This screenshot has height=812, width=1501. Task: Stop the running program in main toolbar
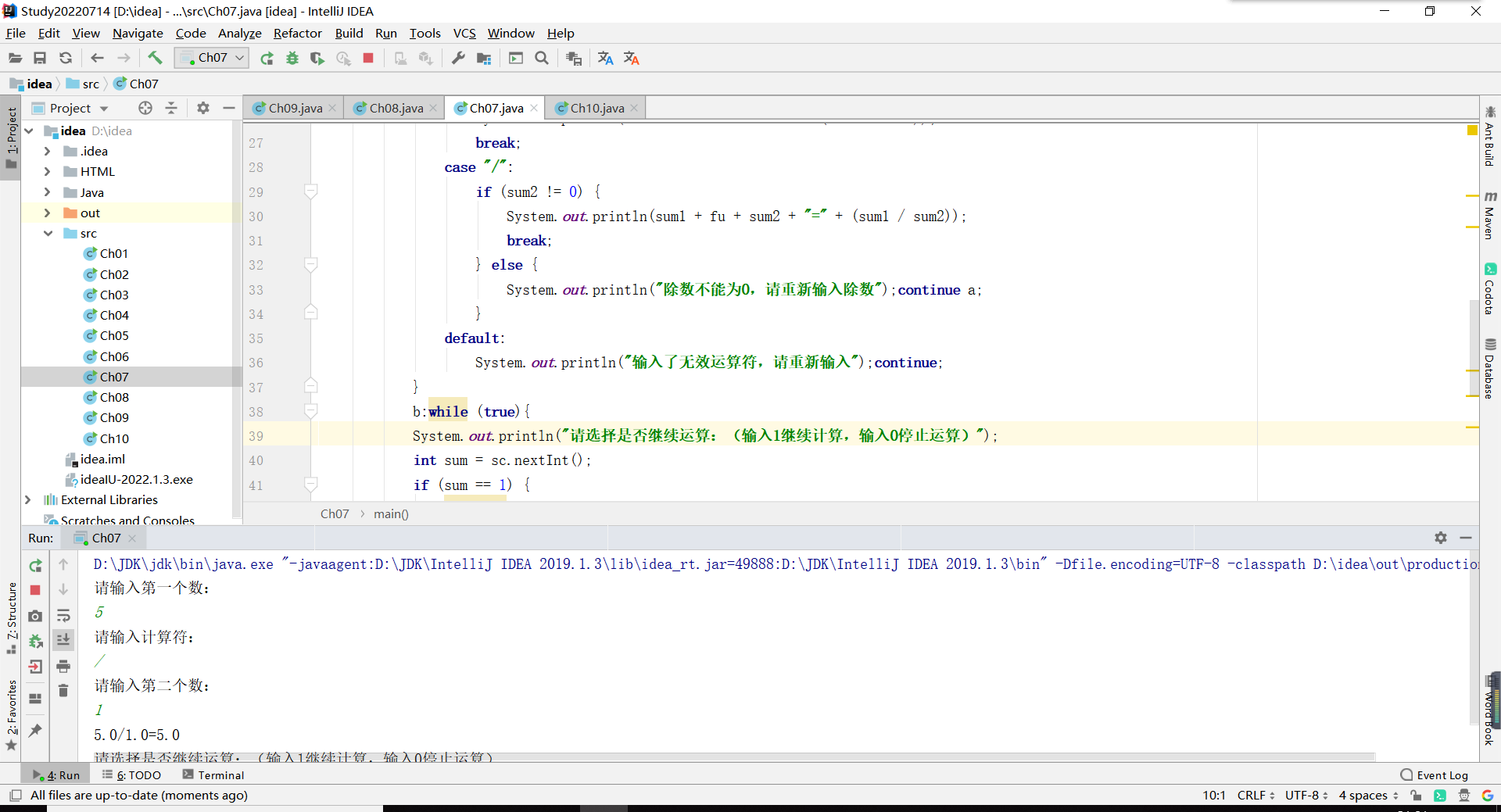tap(368, 59)
